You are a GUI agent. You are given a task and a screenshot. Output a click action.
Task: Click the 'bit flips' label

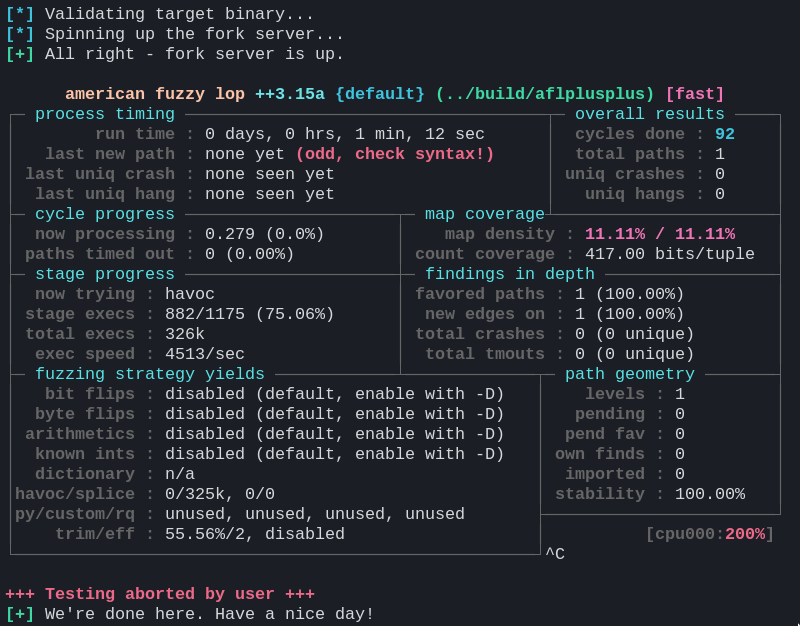(90, 393)
